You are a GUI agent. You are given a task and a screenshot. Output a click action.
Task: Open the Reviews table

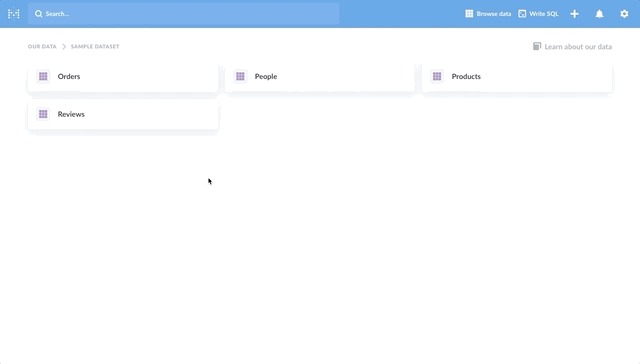pyautogui.click(x=123, y=114)
